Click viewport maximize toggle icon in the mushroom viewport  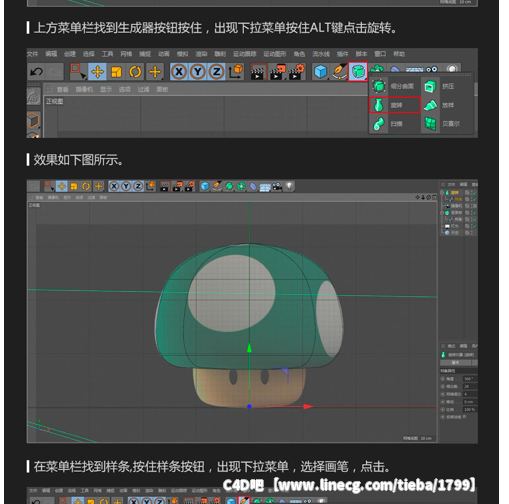(434, 197)
